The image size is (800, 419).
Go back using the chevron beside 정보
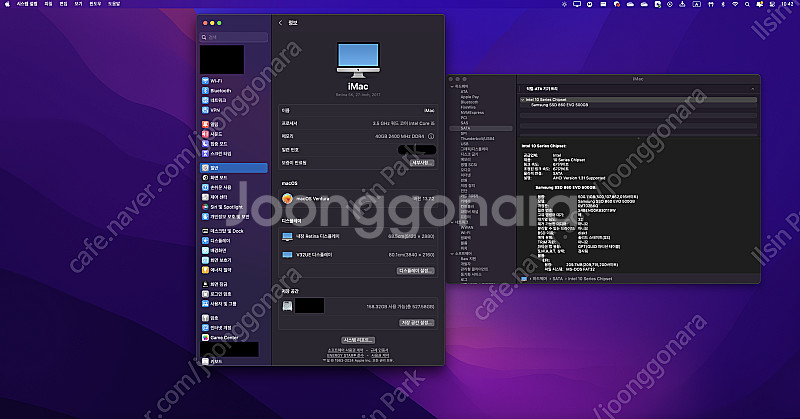280,22
